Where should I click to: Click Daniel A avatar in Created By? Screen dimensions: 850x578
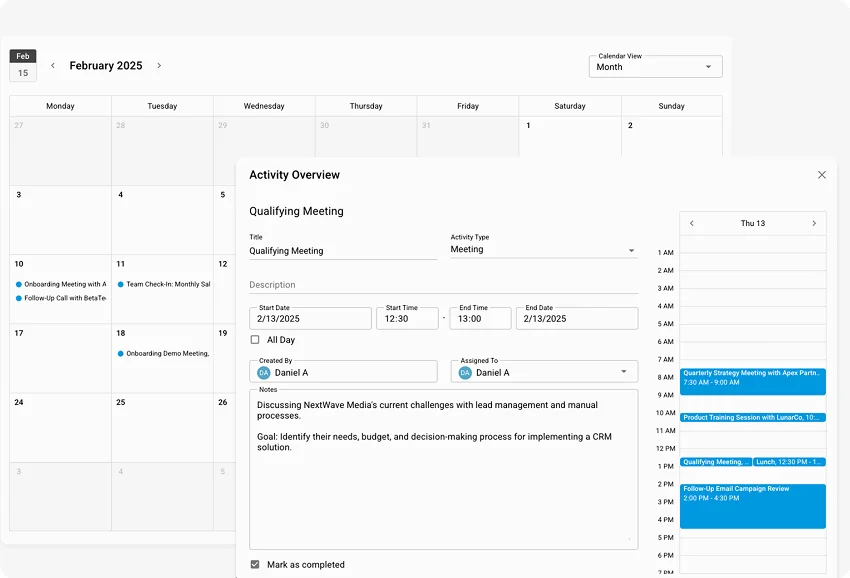(x=264, y=373)
